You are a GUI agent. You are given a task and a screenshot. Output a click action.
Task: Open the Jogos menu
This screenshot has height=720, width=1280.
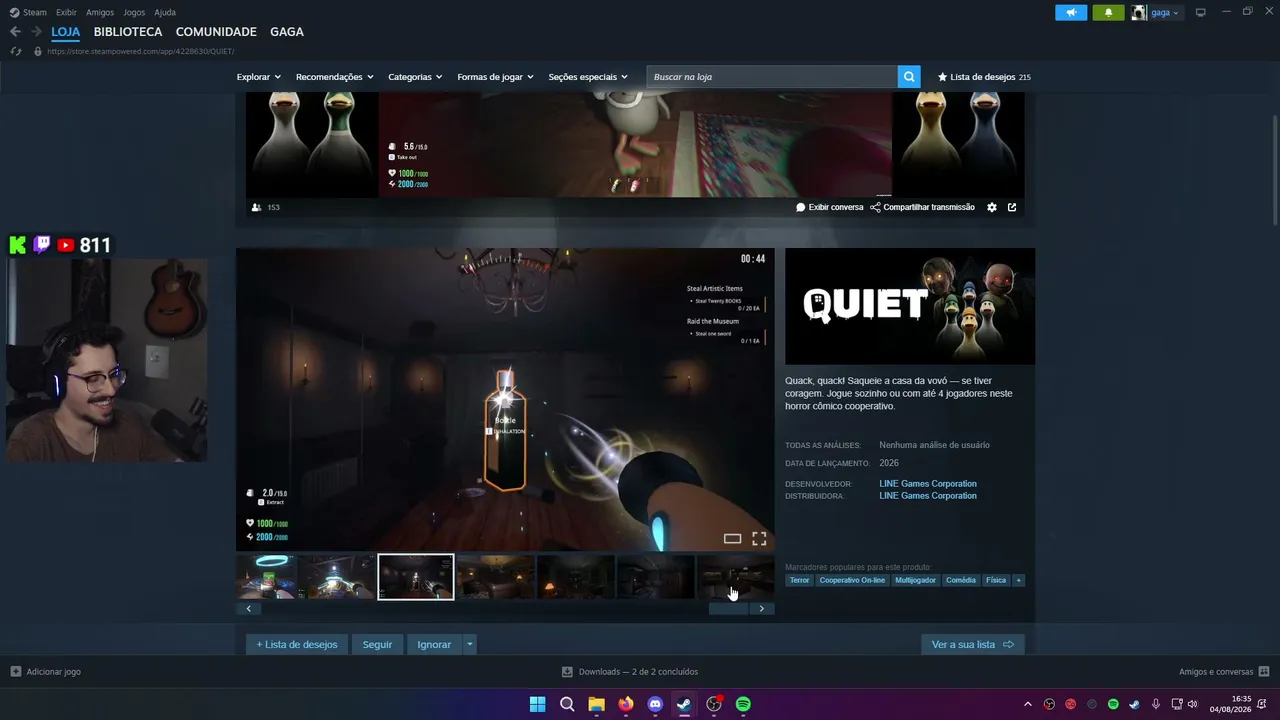click(x=134, y=12)
